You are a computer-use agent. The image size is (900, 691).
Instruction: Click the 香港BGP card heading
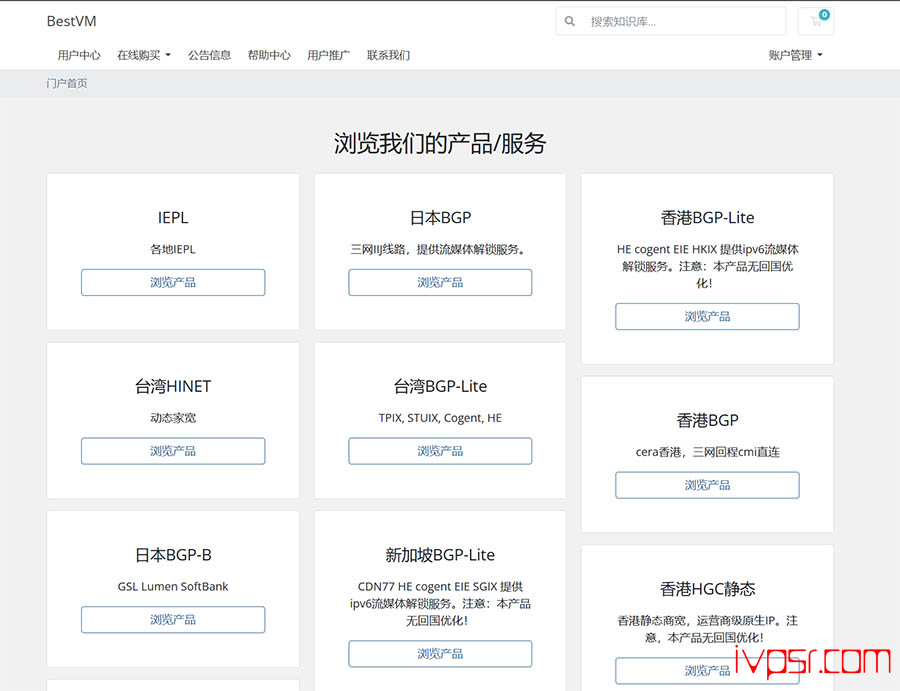coord(707,420)
